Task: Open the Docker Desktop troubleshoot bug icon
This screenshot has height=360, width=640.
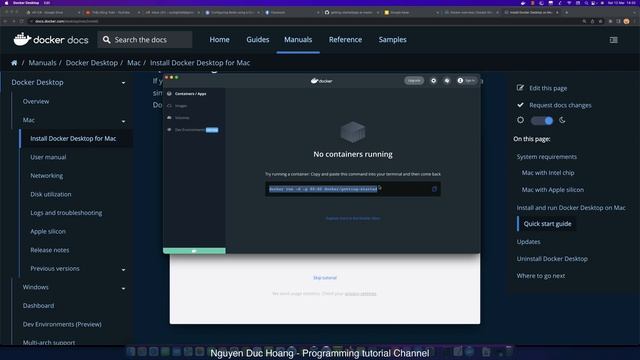Action: (x=447, y=81)
